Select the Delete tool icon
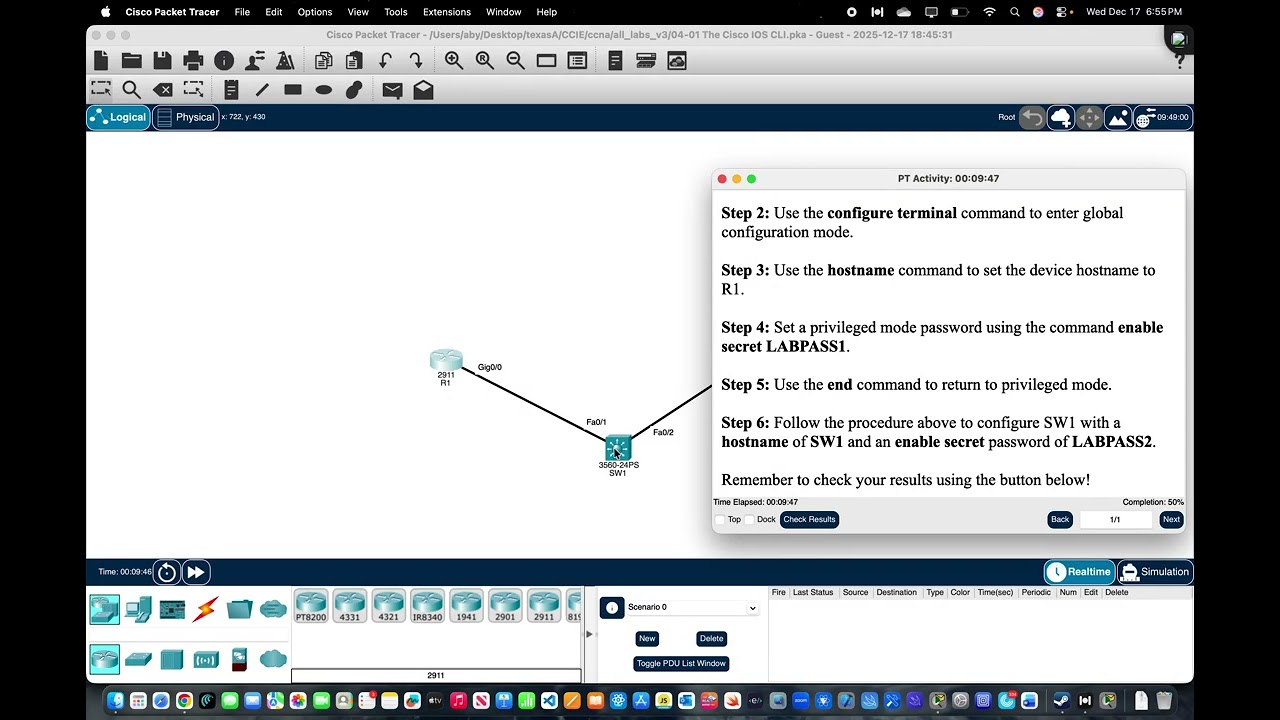Image resolution: width=1280 pixels, height=720 pixels. [x=163, y=90]
